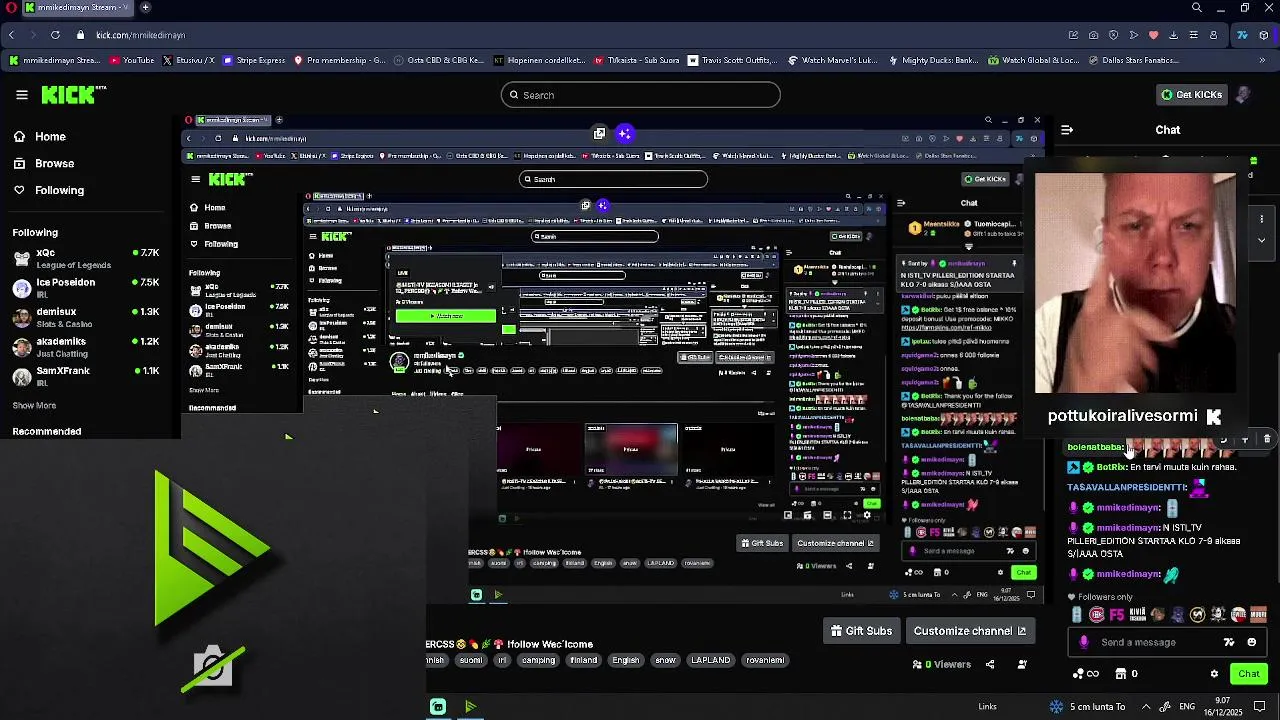This screenshot has height=720, width=1280.
Task: Click the viewer list icon beside share
Action: (x=1022, y=664)
